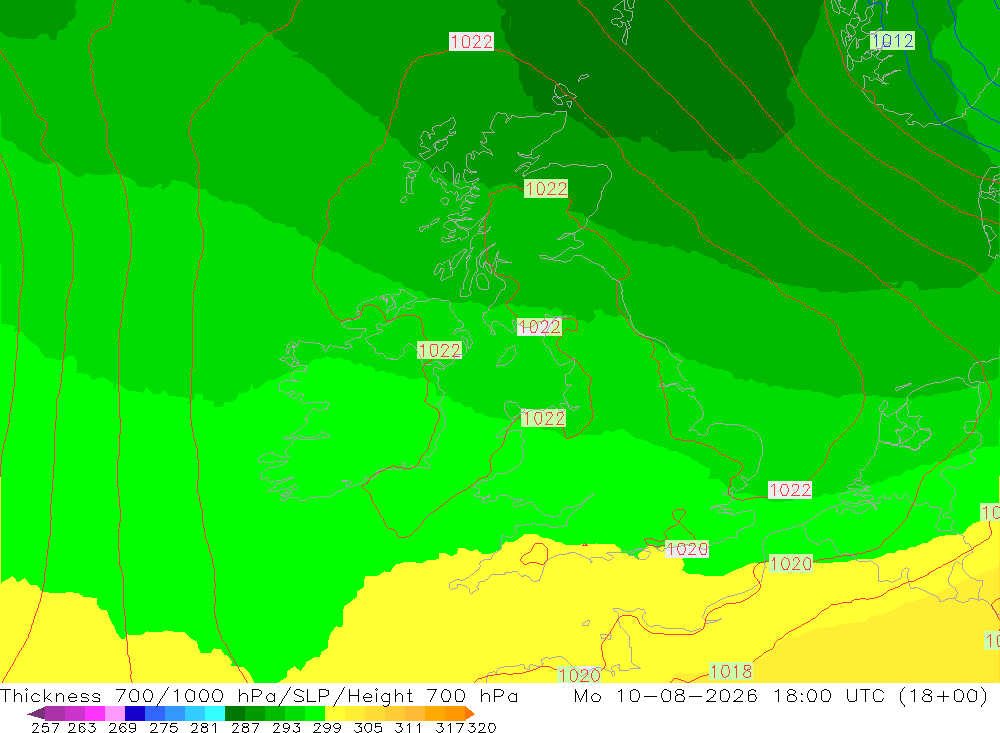
Task: Click legend value 317
Action: (x=450, y=728)
